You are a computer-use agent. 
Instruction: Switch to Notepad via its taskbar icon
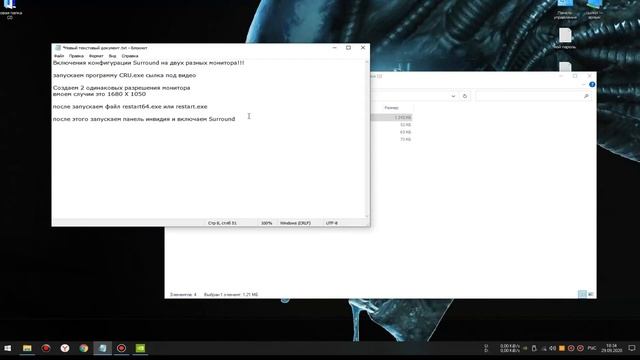[x=102, y=348]
